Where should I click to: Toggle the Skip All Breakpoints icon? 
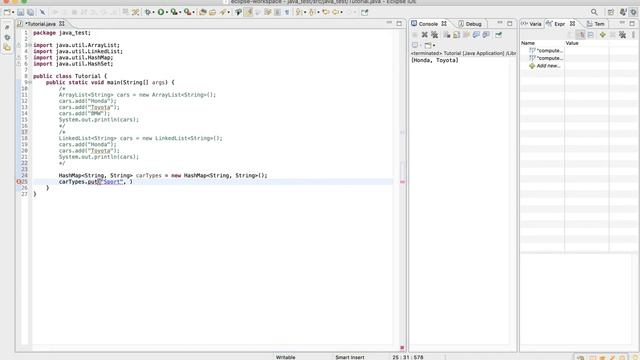[42, 12]
